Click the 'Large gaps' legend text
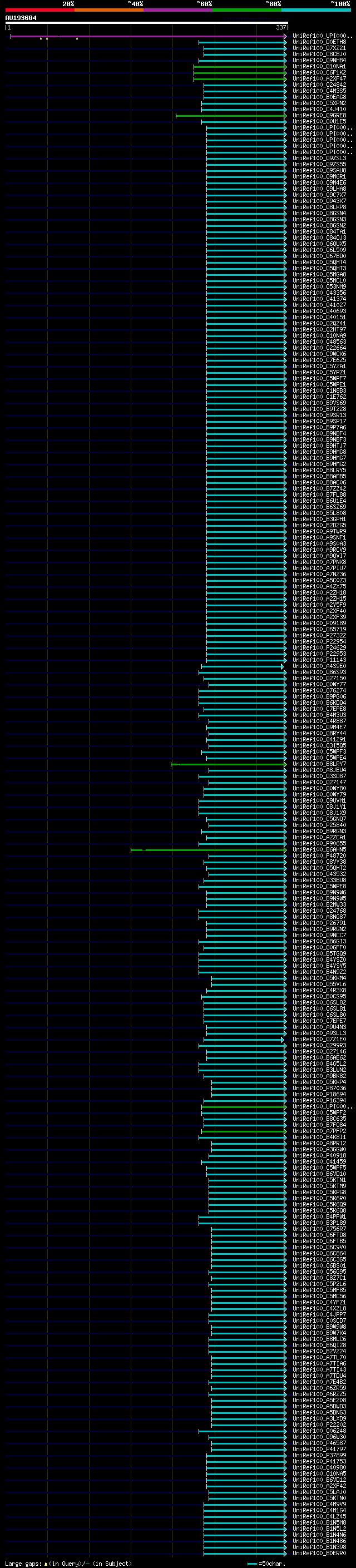356x1568 pixels. point(24,1563)
